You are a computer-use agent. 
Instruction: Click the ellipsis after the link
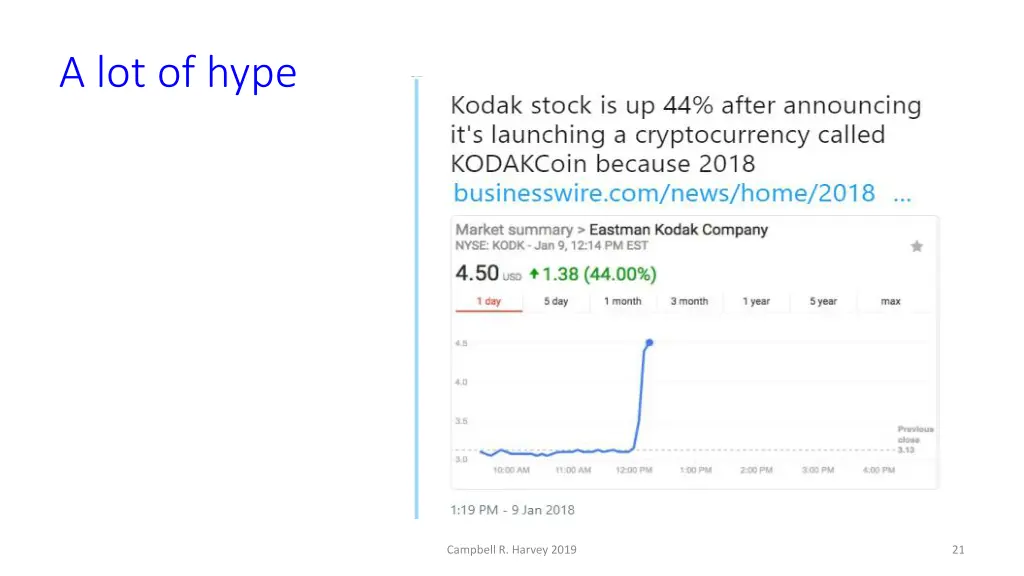coord(902,195)
